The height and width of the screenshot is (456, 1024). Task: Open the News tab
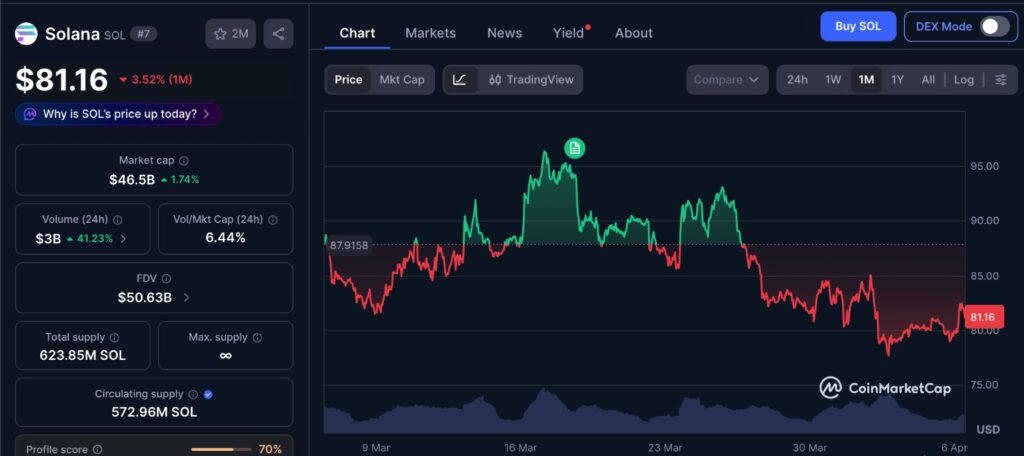click(504, 33)
